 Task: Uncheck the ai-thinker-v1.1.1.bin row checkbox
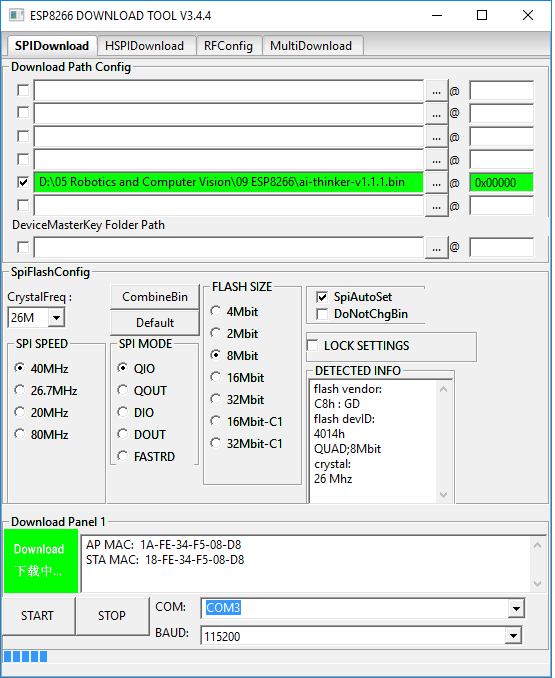[x=23, y=182]
